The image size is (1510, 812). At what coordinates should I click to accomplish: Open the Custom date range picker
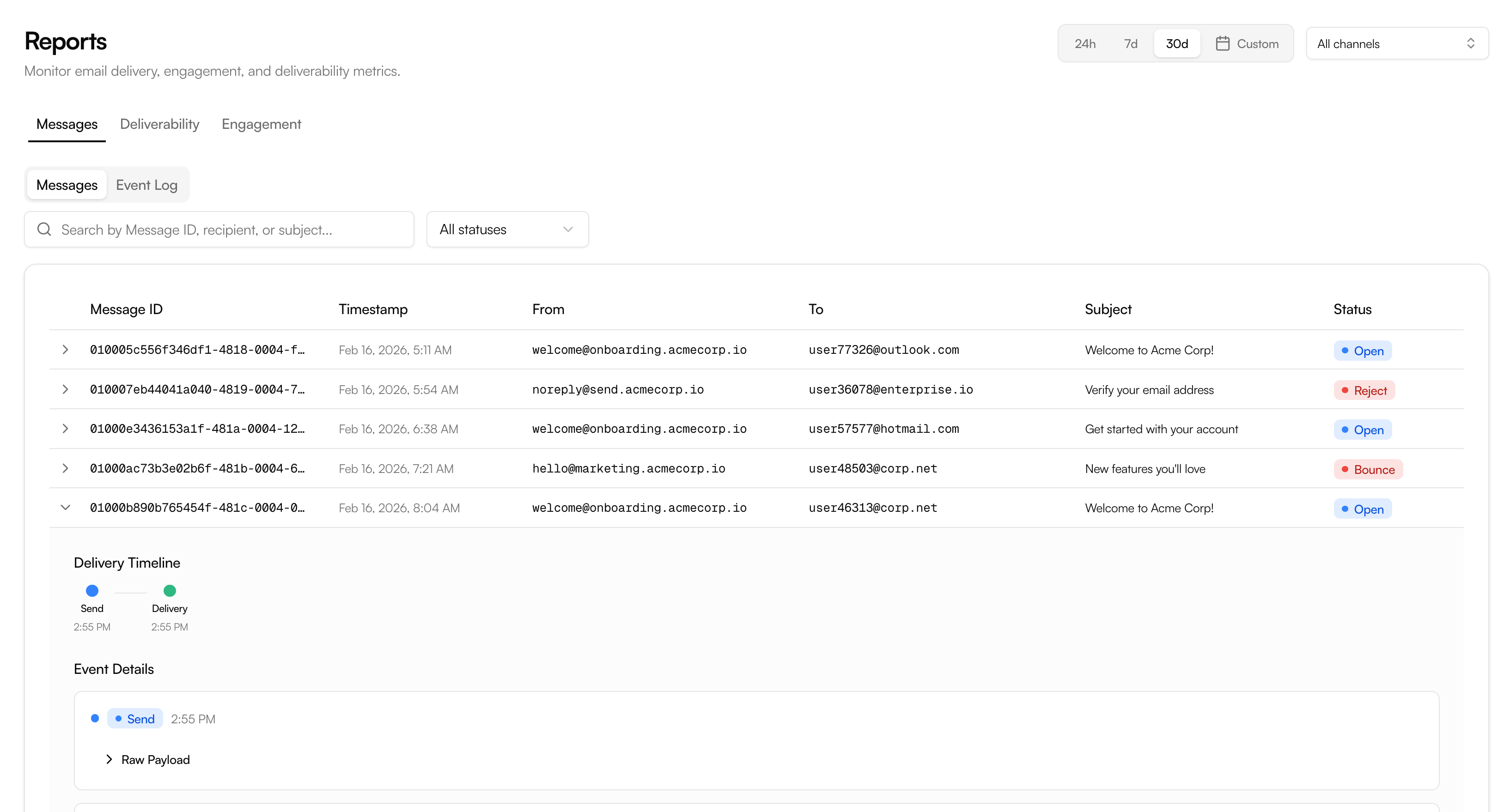1257,43
